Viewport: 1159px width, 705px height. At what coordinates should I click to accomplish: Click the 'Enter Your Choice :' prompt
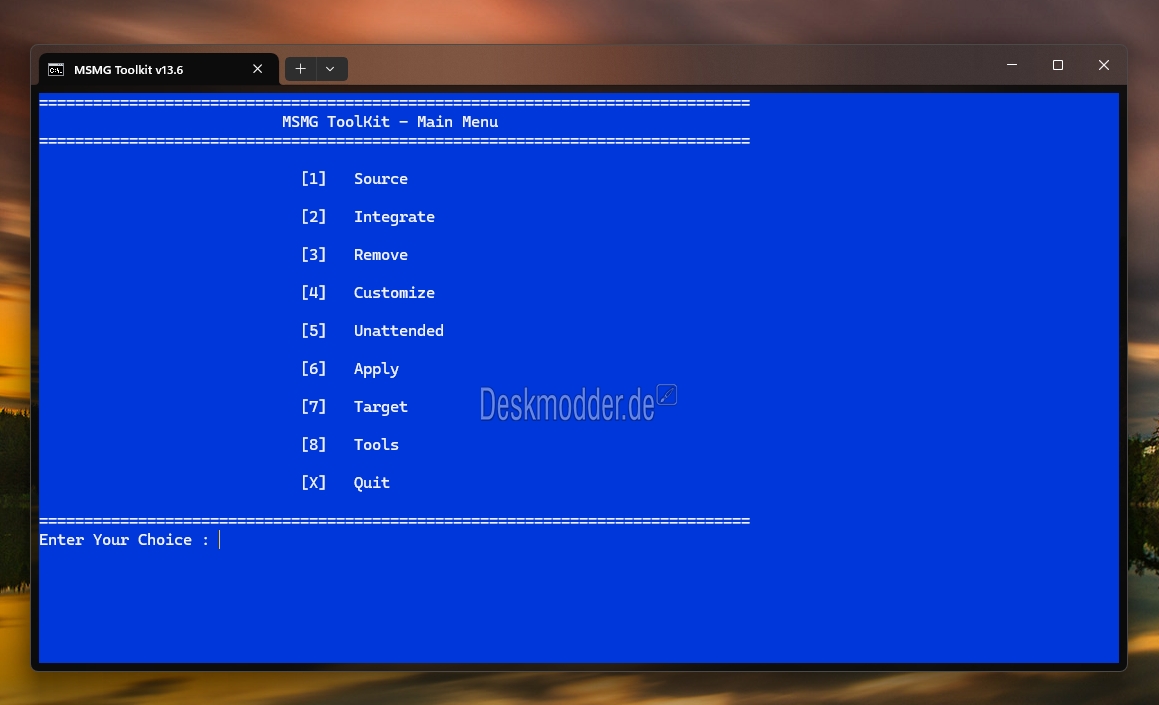pyautogui.click(x=124, y=540)
